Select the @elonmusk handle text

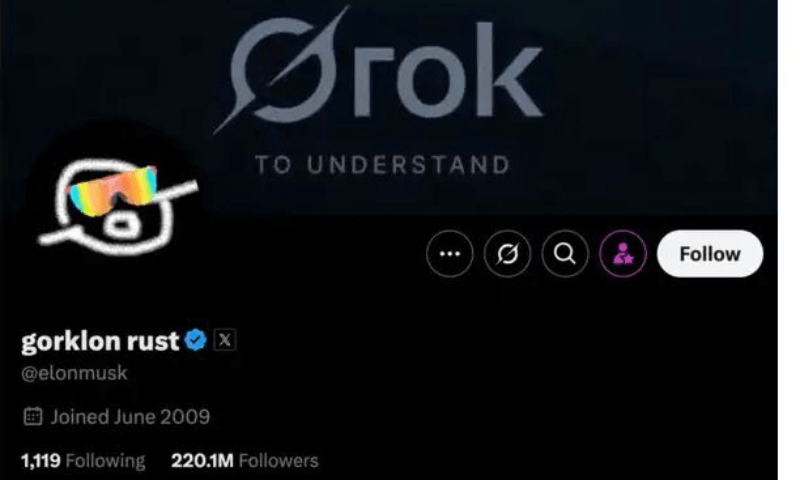coord(74,373)
